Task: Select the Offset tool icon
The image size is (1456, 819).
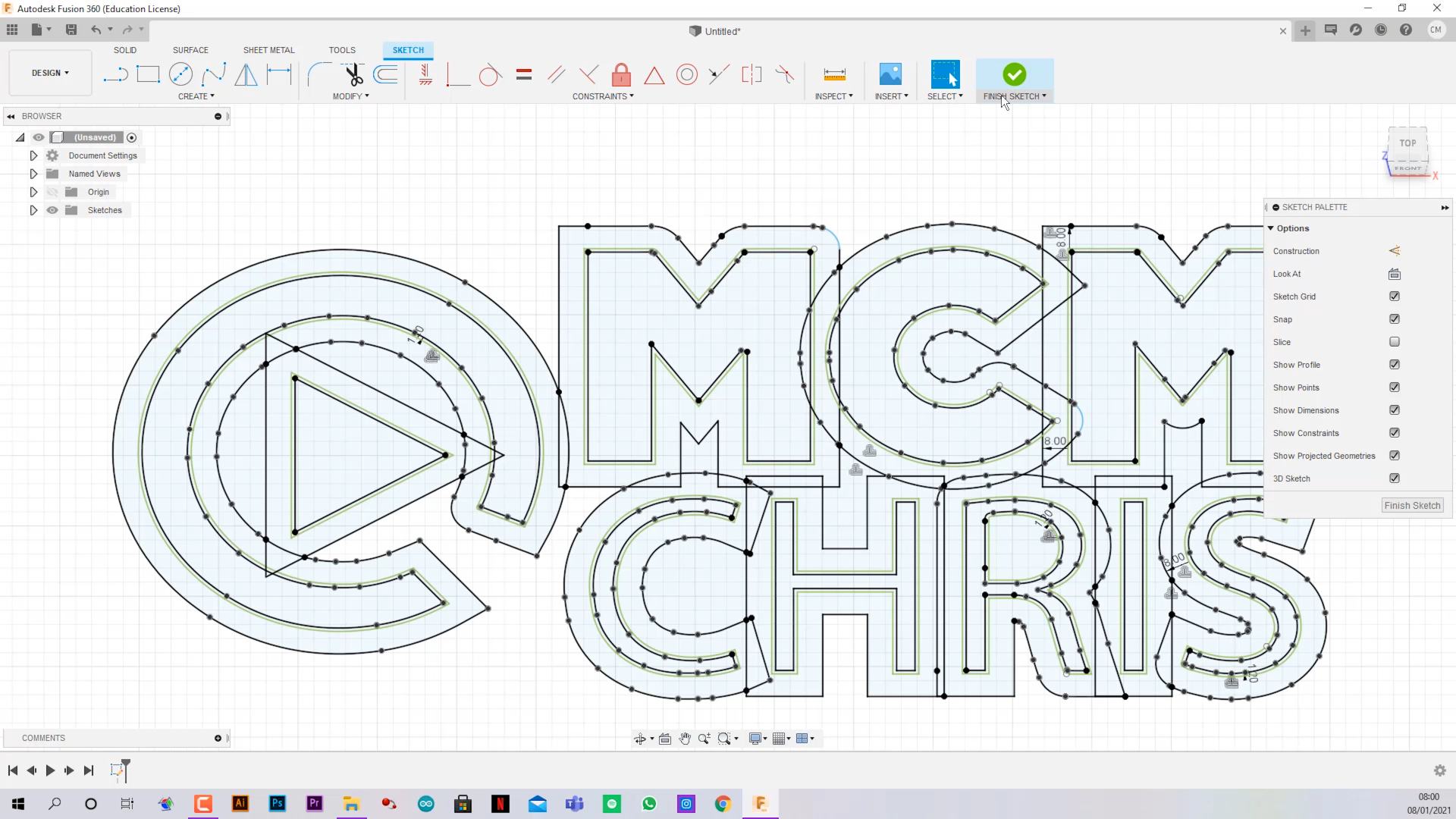Action: (386, 74)
